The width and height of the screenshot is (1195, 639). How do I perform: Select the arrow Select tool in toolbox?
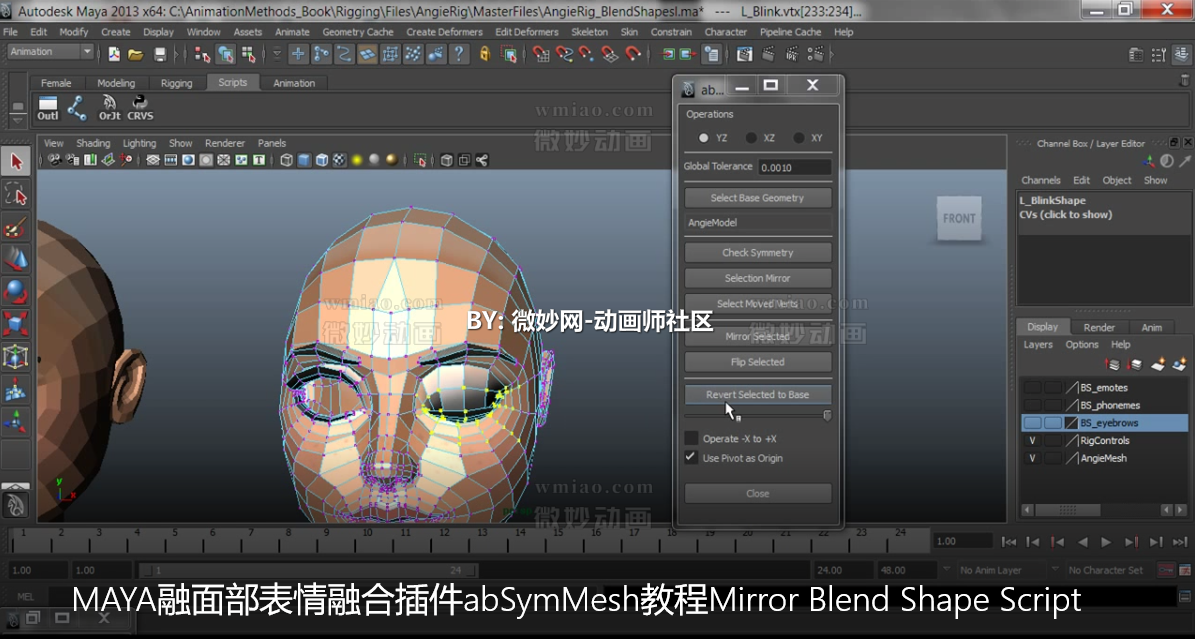tap(16, 162)
